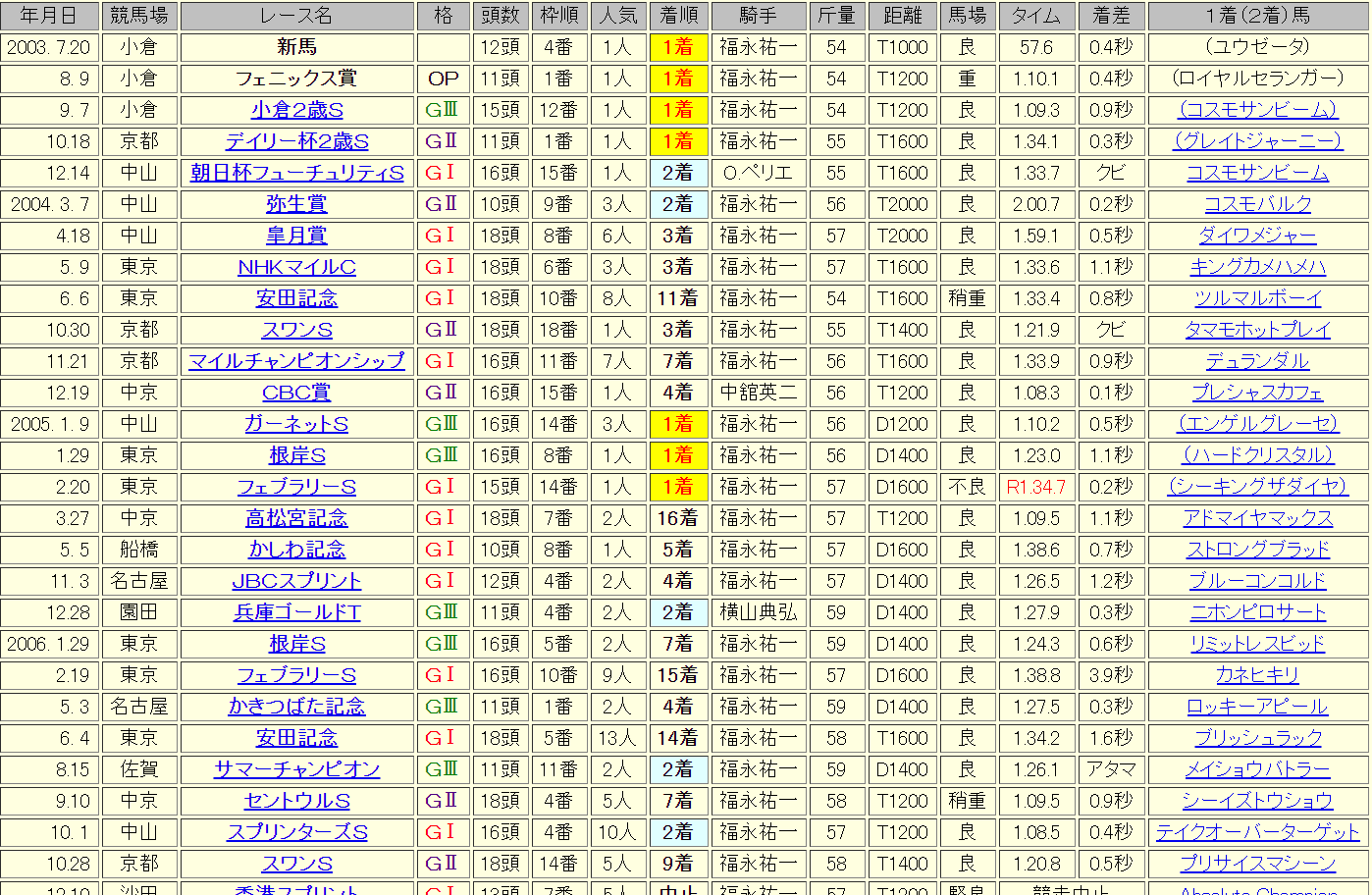This screenshot has height=895, width=1372.
Task: Click the カネヒキリ horse link
Action: point(1257,675)
